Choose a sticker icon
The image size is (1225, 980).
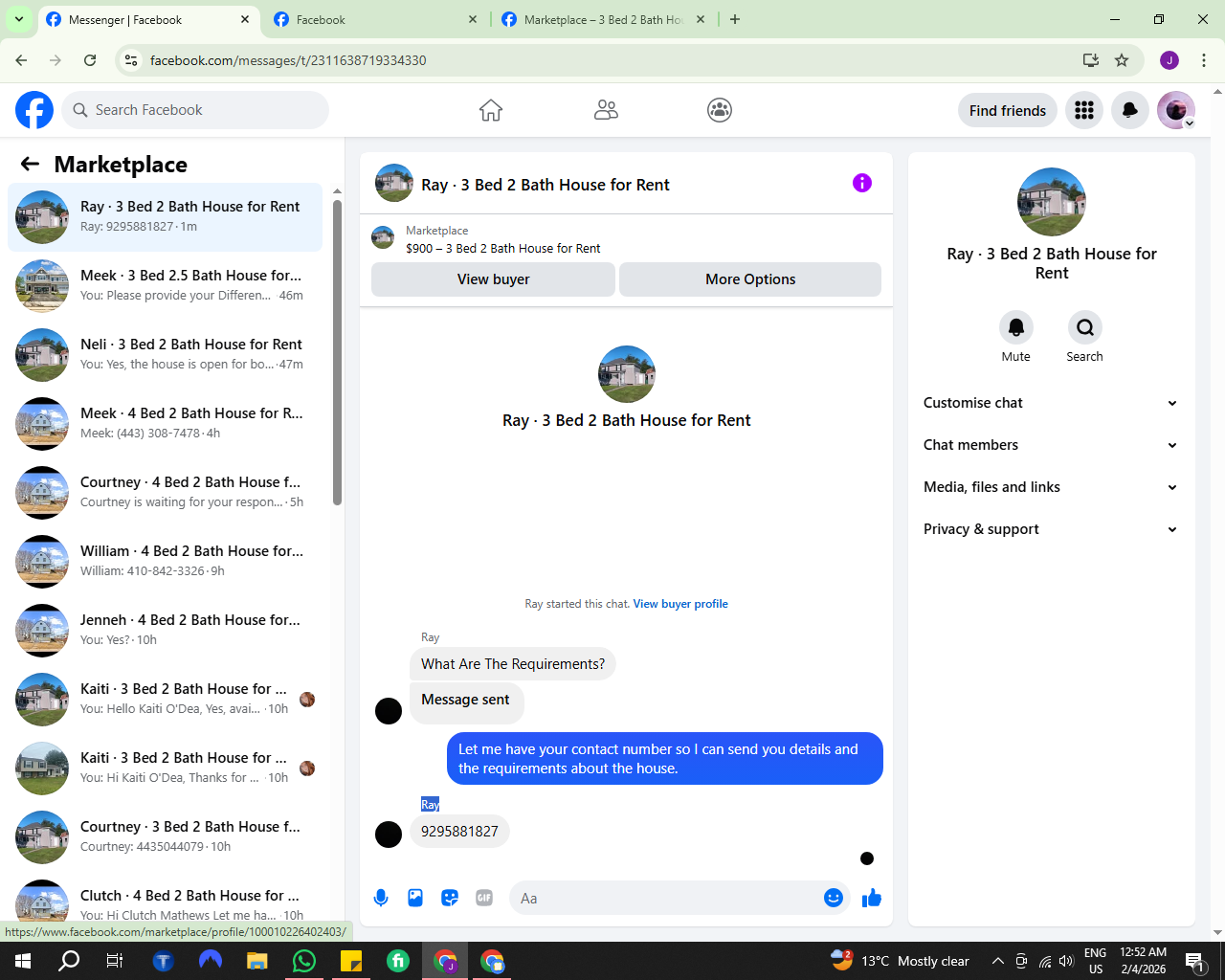coord(450,898)
